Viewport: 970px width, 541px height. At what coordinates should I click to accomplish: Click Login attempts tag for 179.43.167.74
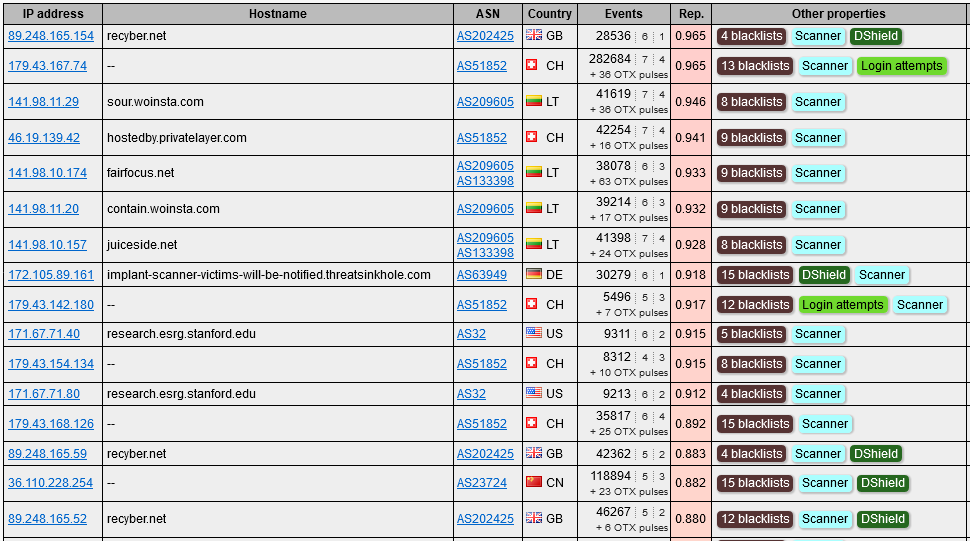(901, 66)
